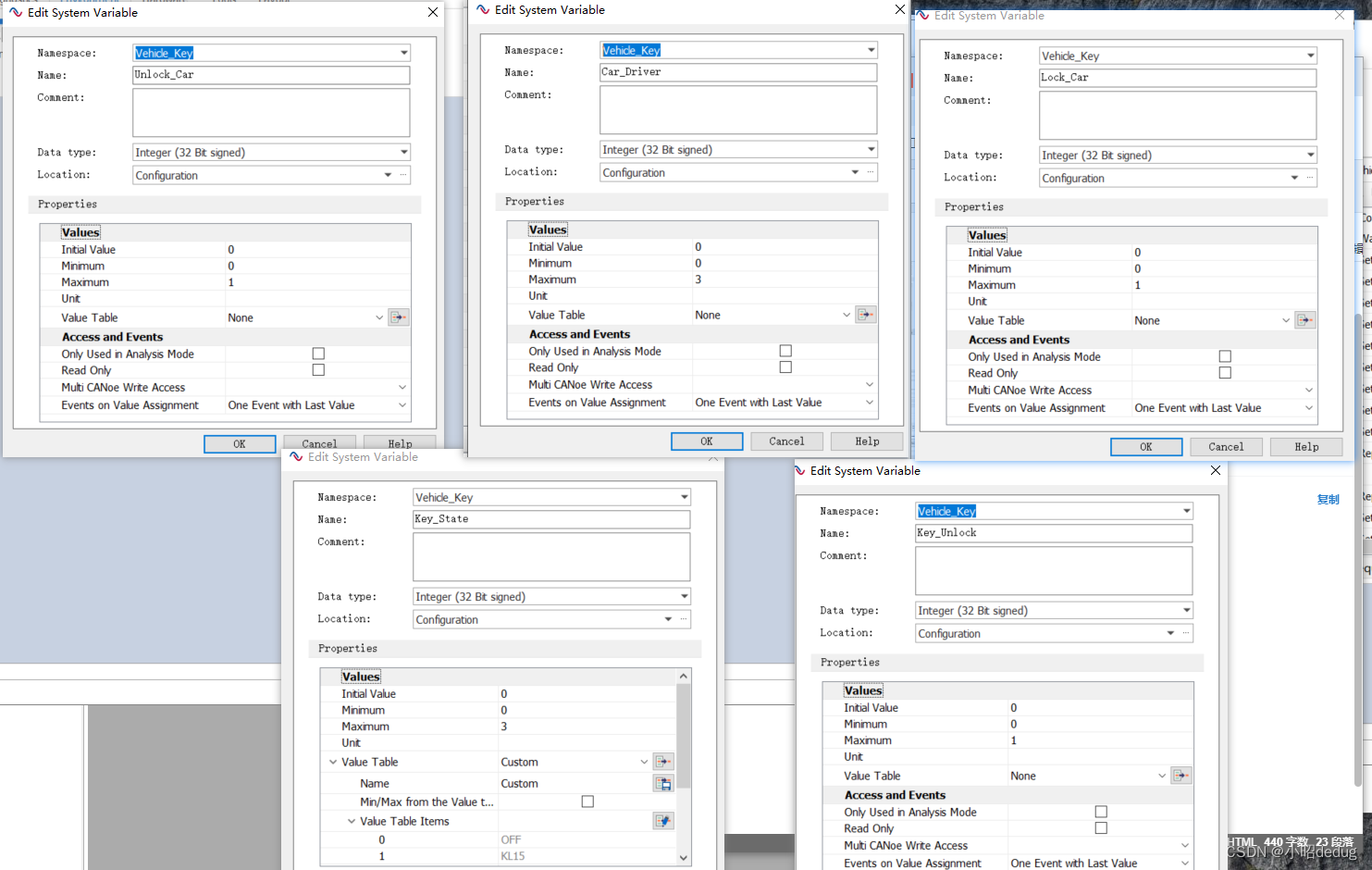1372x870 pixels.
Task: Open Events on Value Assignment dropdown in Lock_Car
Action: 1308,408
